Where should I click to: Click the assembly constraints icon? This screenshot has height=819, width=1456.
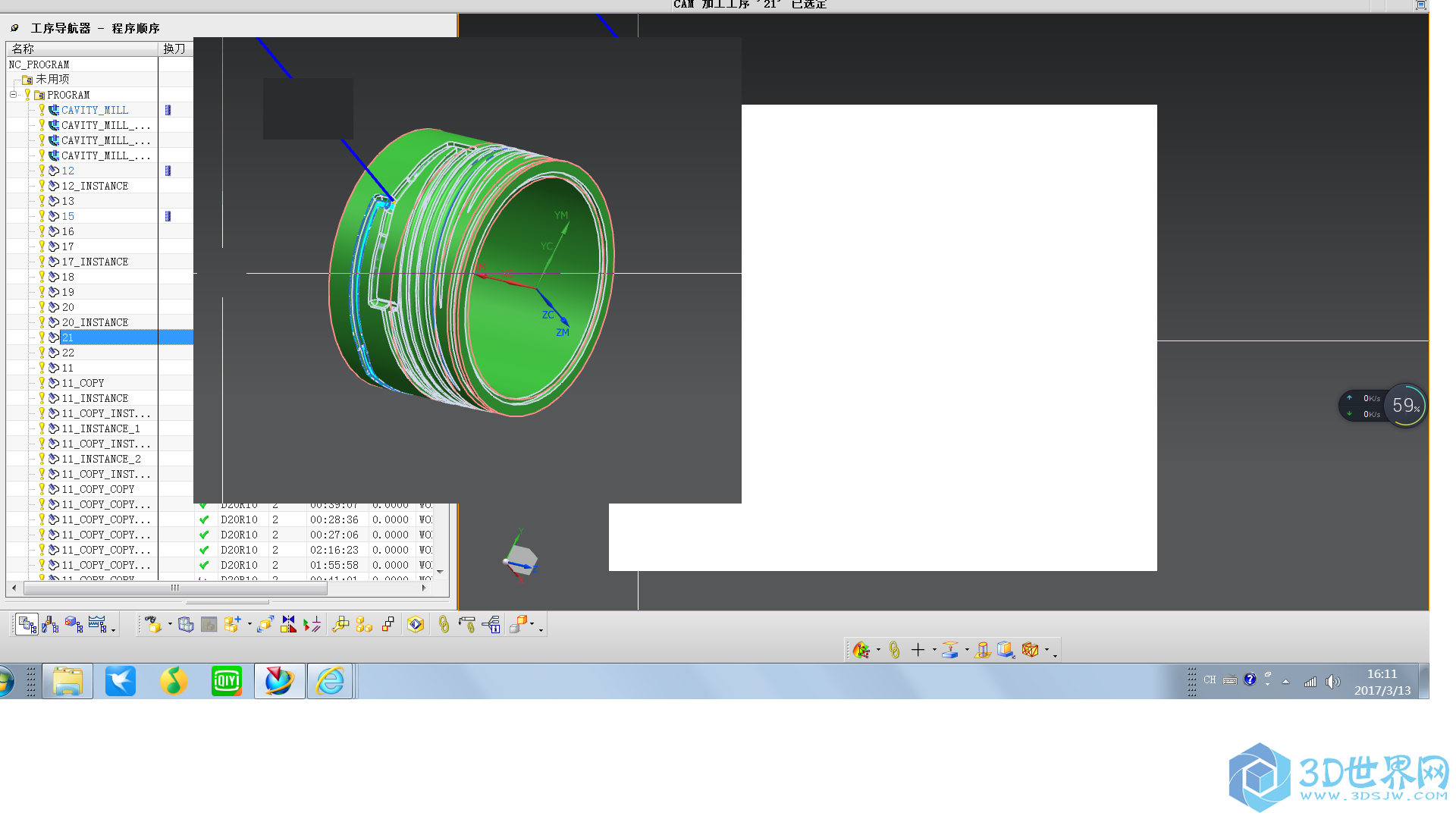[x=312, y=624]
